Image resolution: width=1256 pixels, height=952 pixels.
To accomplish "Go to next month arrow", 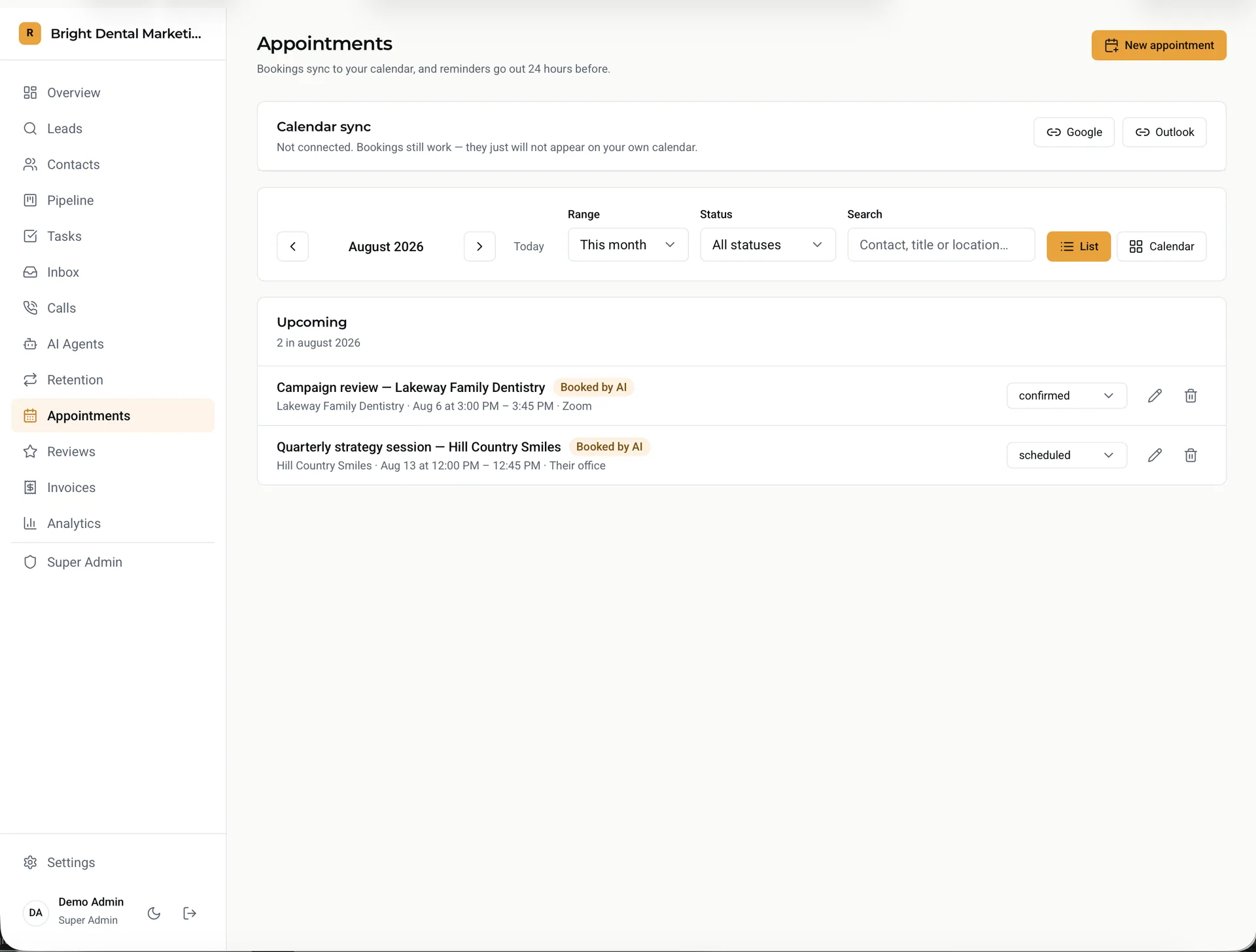I will (480, 247).
